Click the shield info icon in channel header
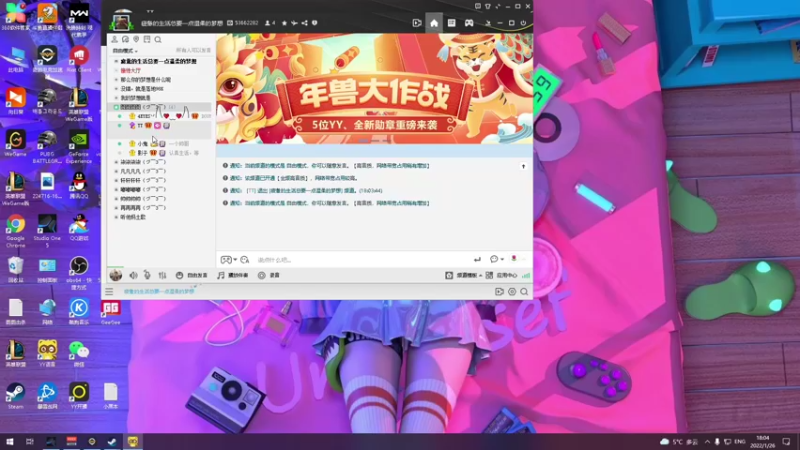 pos(314,23)
